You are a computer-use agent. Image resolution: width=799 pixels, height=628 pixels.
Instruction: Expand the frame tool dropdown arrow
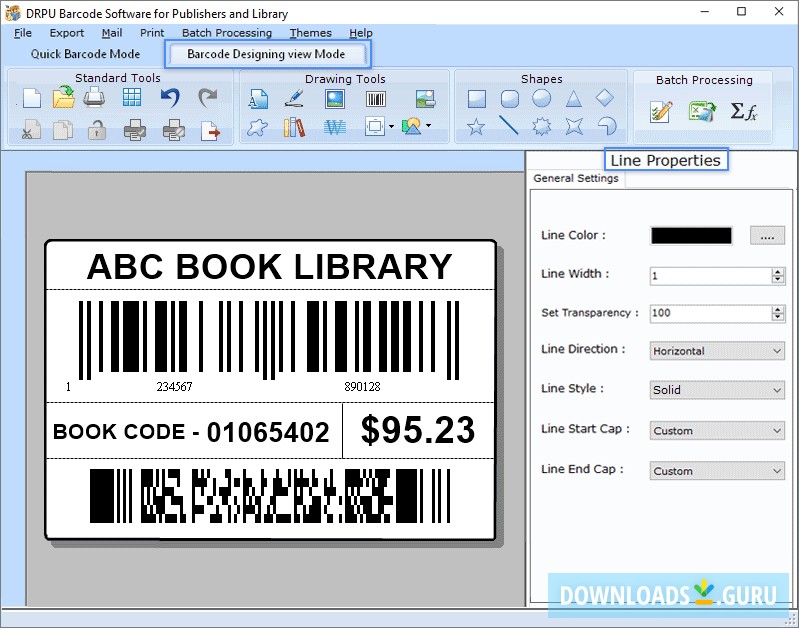(x=391, y=126)
